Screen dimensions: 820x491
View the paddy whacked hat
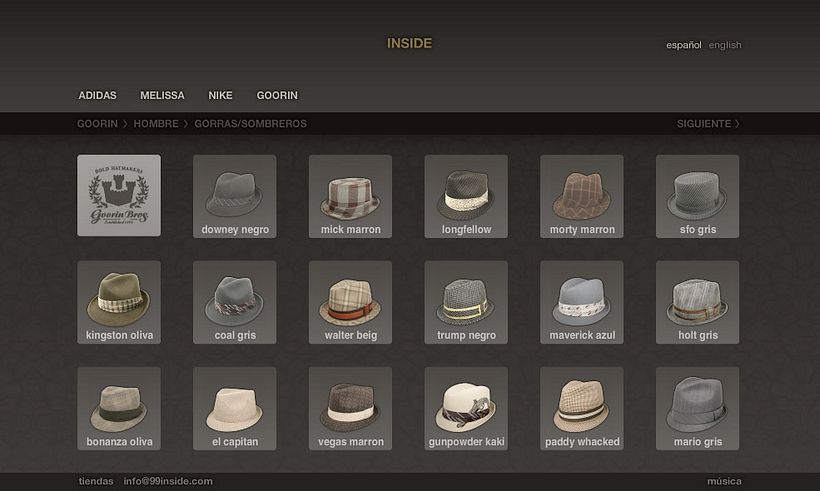pyautogui.click(x=582, y=408)
